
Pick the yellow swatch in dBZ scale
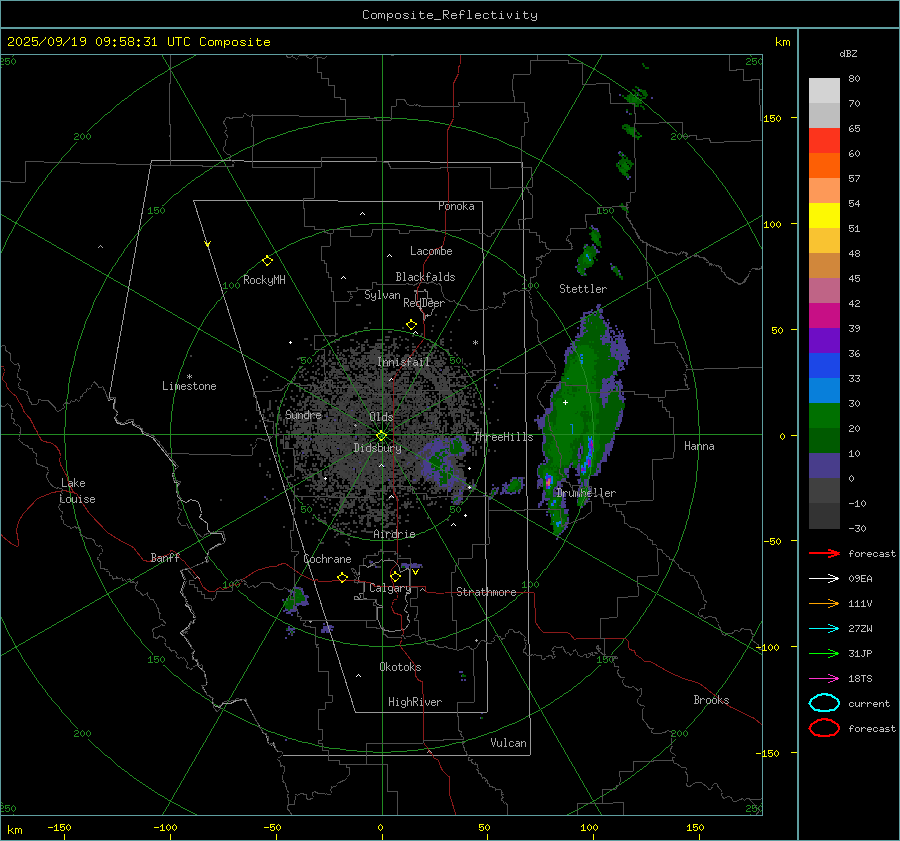tap(824, 215)
